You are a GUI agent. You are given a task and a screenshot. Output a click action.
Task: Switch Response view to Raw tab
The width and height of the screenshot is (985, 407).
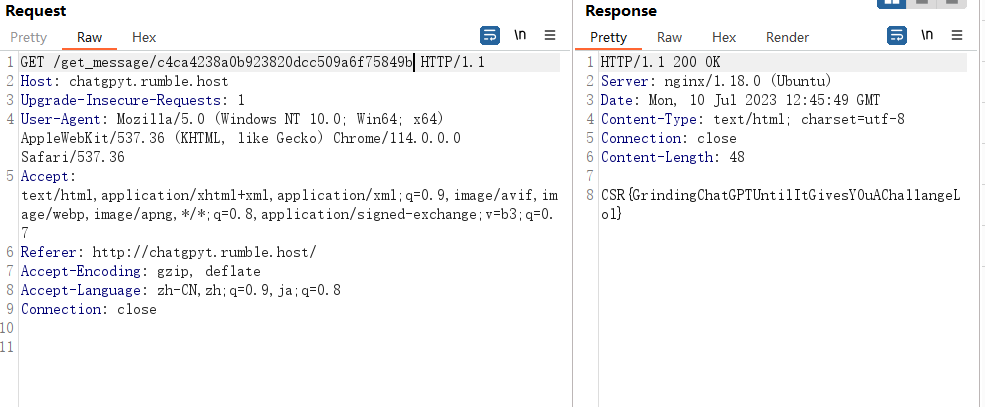[670, 37]
